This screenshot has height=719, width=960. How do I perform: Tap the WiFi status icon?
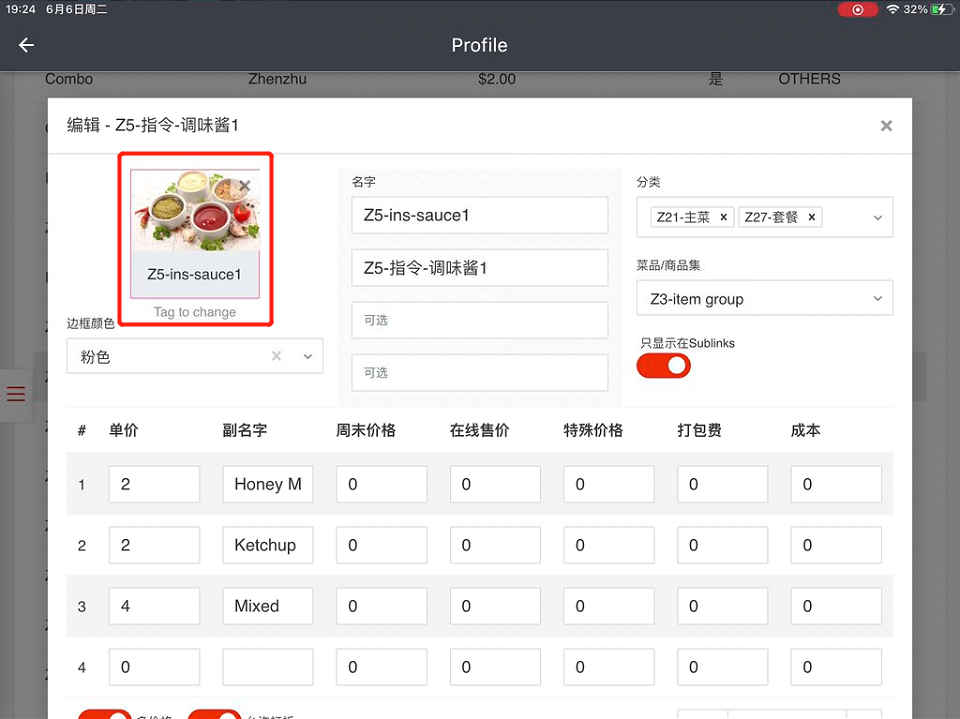pos(893,9)
